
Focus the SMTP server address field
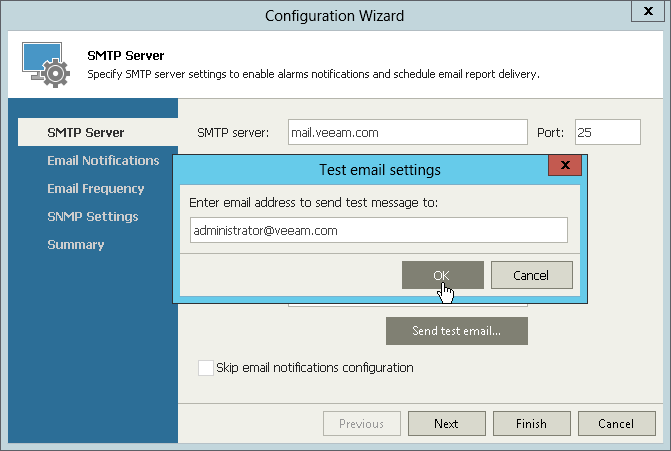point(406,132)
